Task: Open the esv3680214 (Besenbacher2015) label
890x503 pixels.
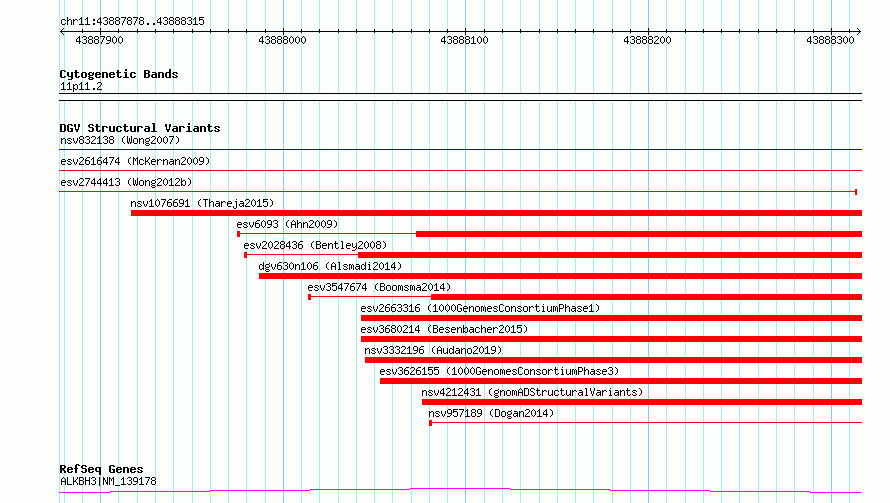Action: (x=444, y=329)
